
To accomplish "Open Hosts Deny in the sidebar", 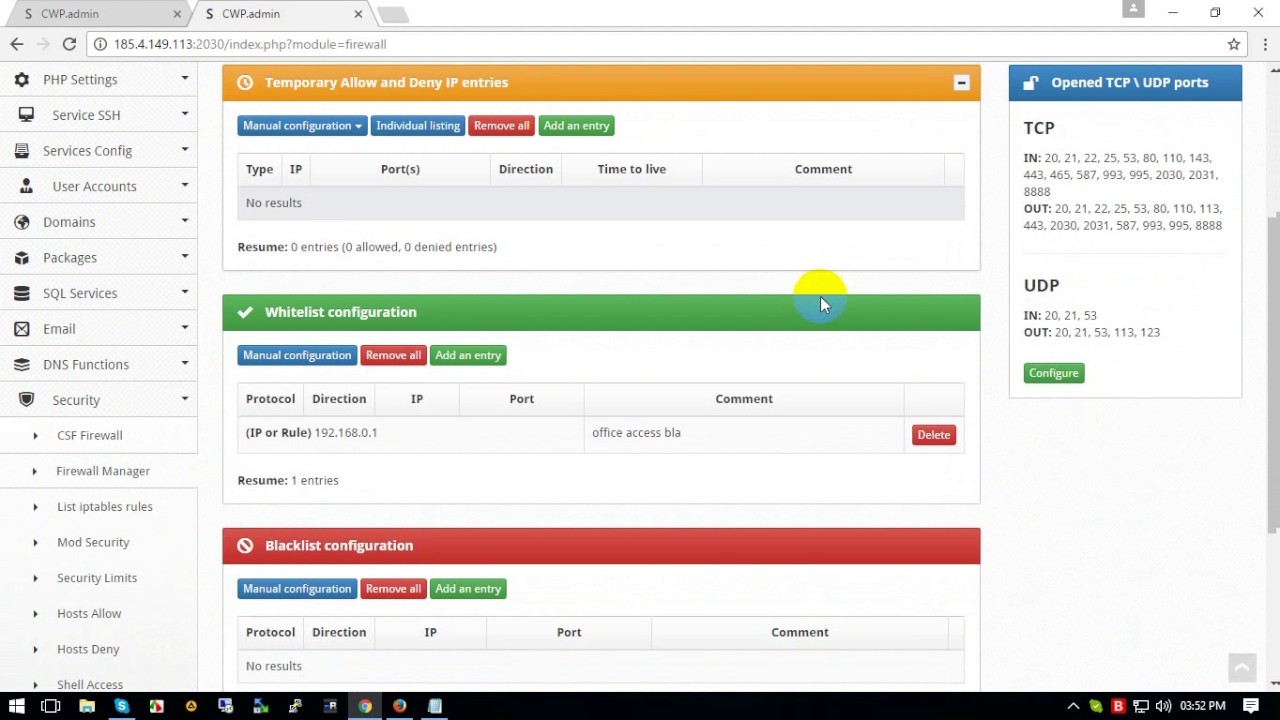I will tap(88, 649).
